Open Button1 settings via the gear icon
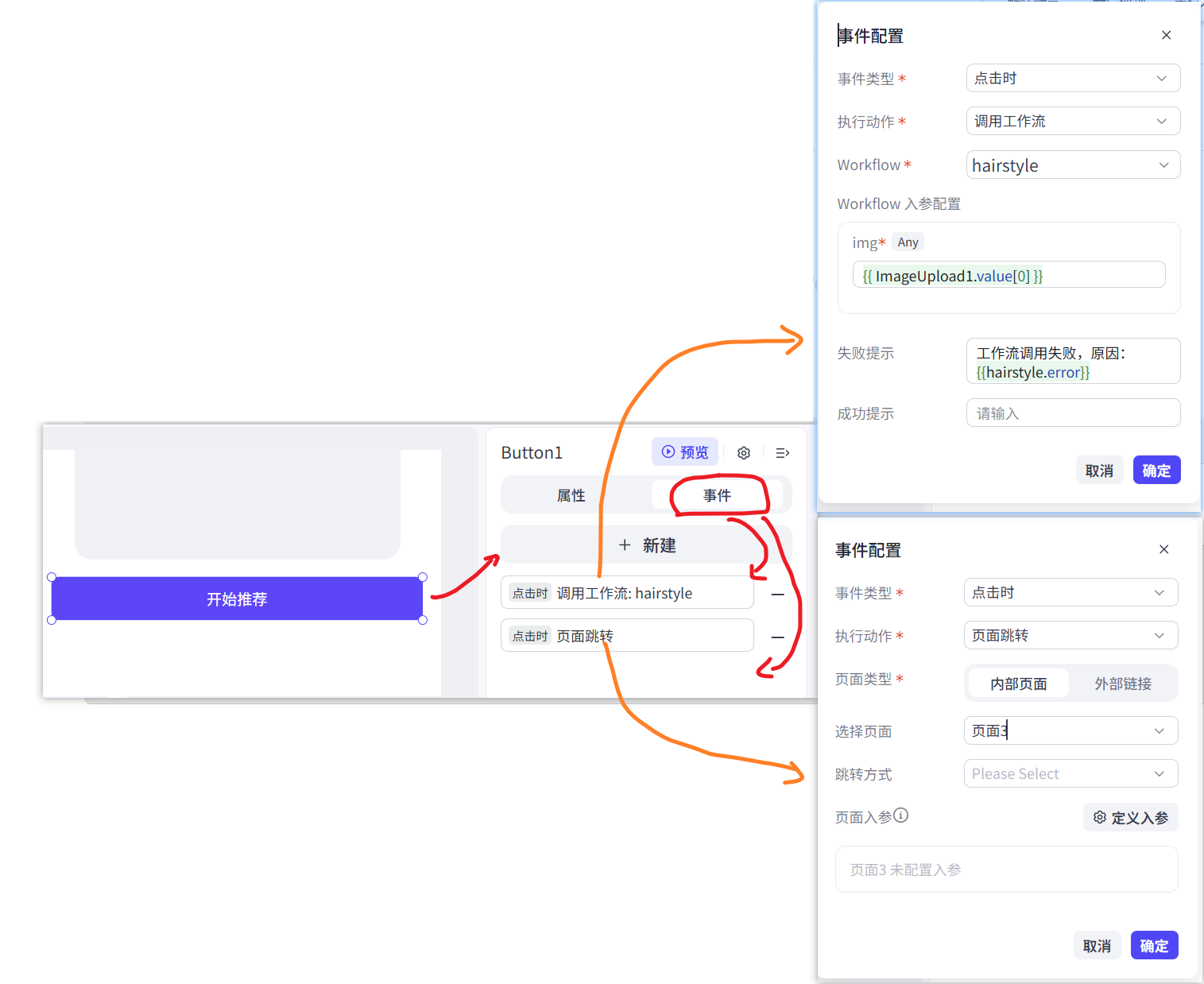Screen dimensions: 1204x984 click(x=743, y=451)
